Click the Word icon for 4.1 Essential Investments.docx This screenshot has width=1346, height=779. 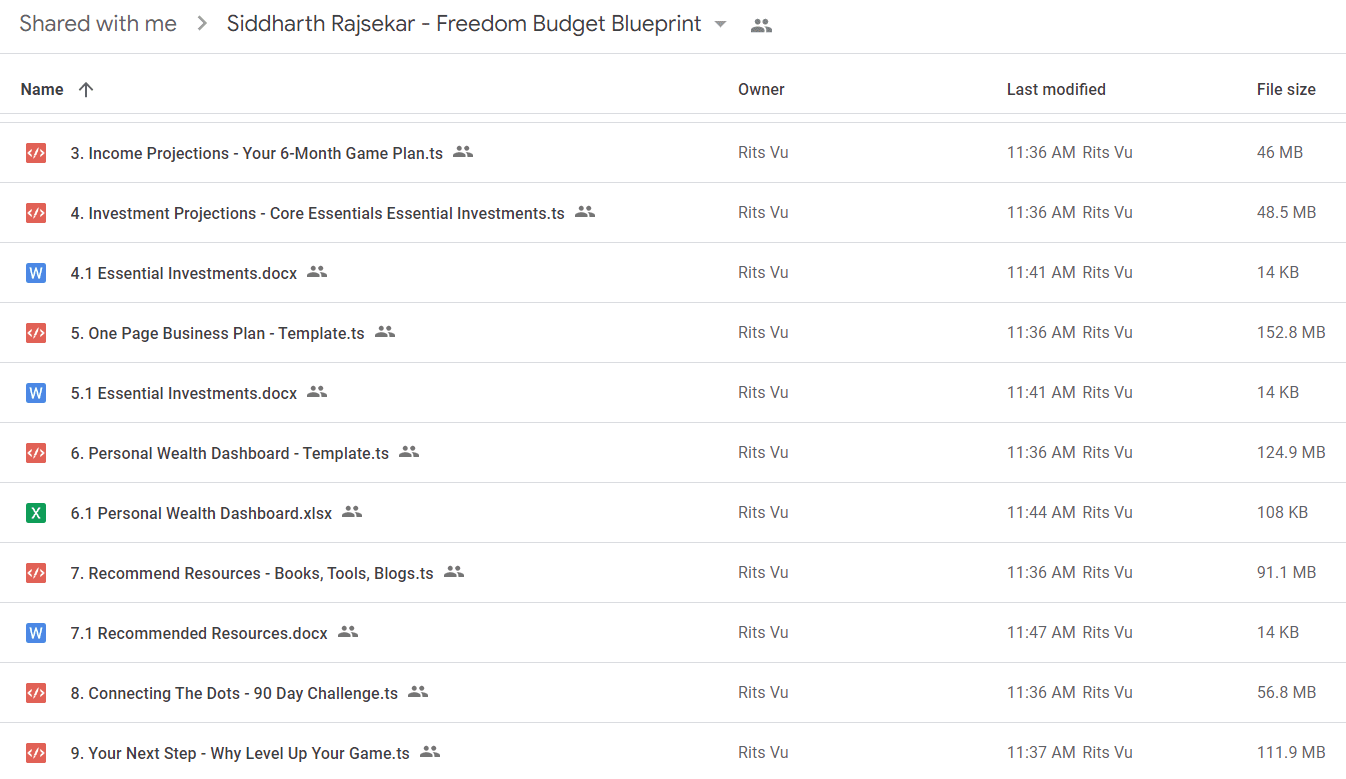[x=36, y=273]
